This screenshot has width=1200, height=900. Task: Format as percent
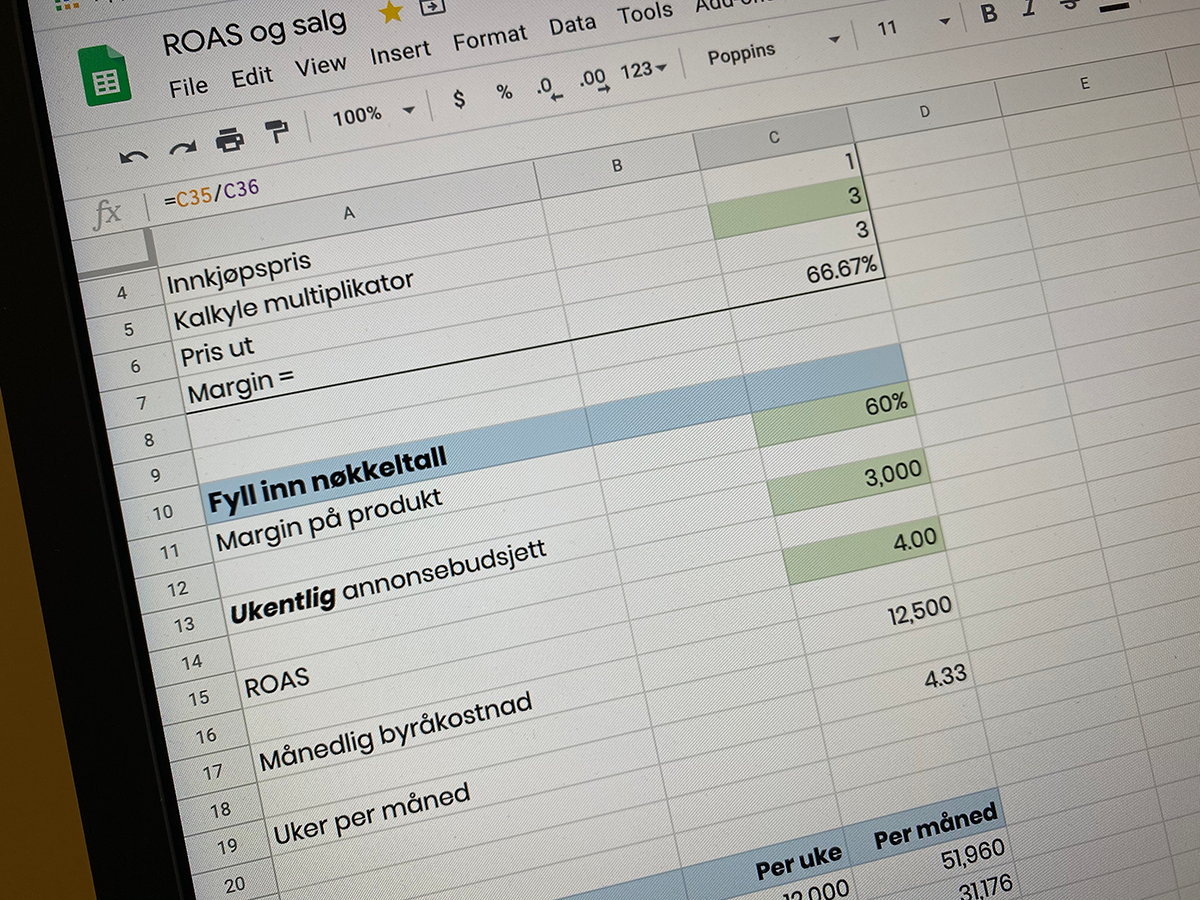504,92
